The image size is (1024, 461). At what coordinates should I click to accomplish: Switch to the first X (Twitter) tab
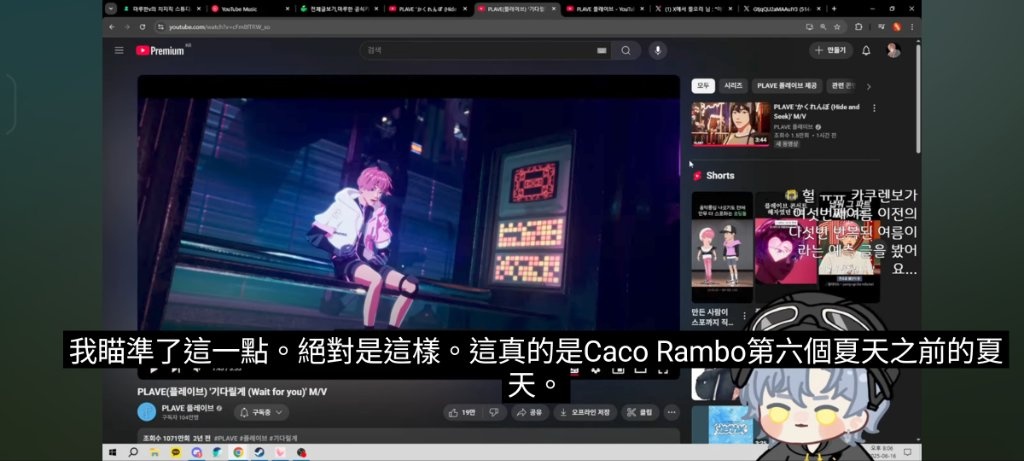[x=693, y=8]
